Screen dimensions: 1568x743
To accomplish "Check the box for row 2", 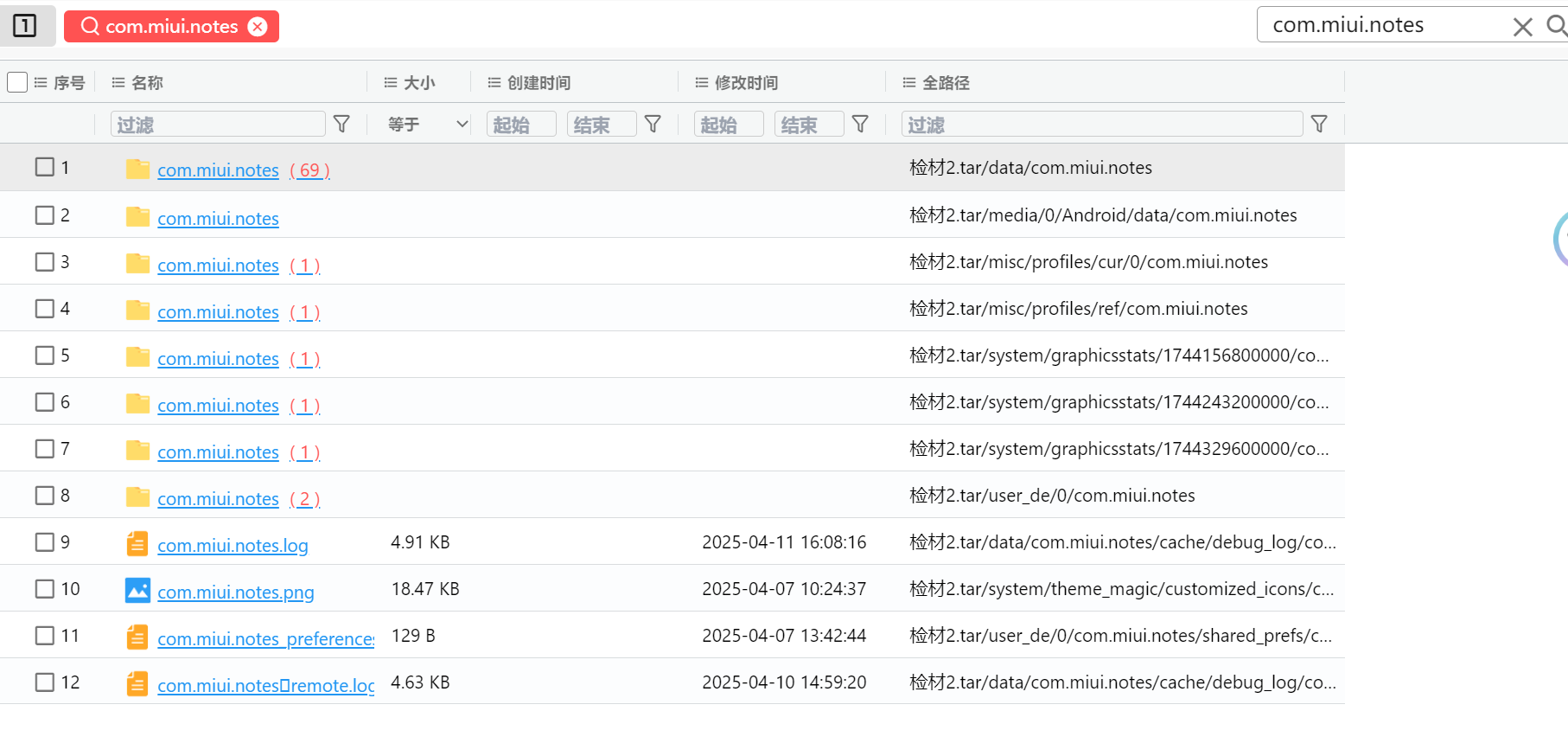I will 45,215.
